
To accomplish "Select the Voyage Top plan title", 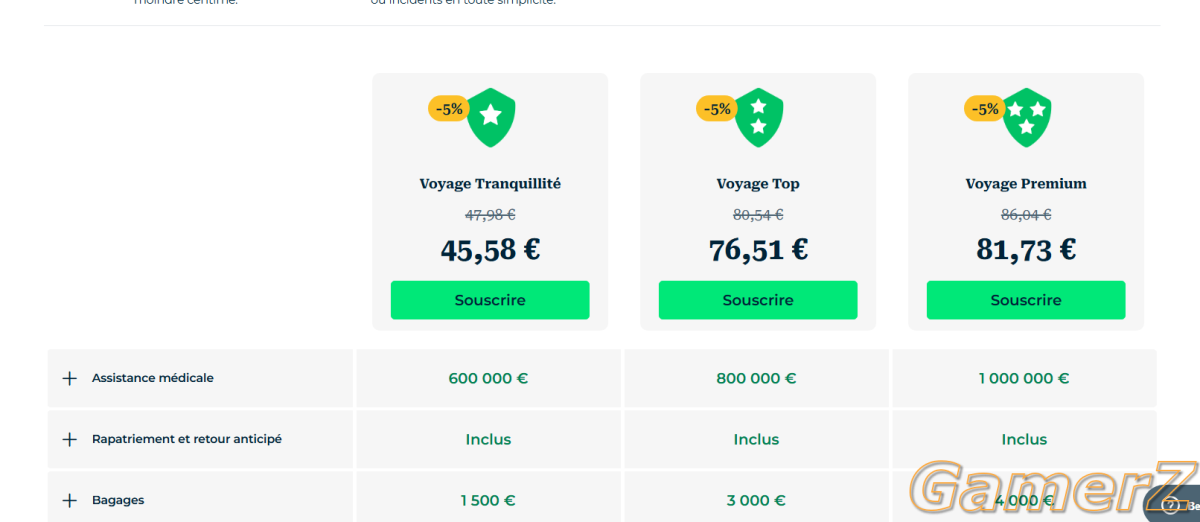I will click(758, 184).
